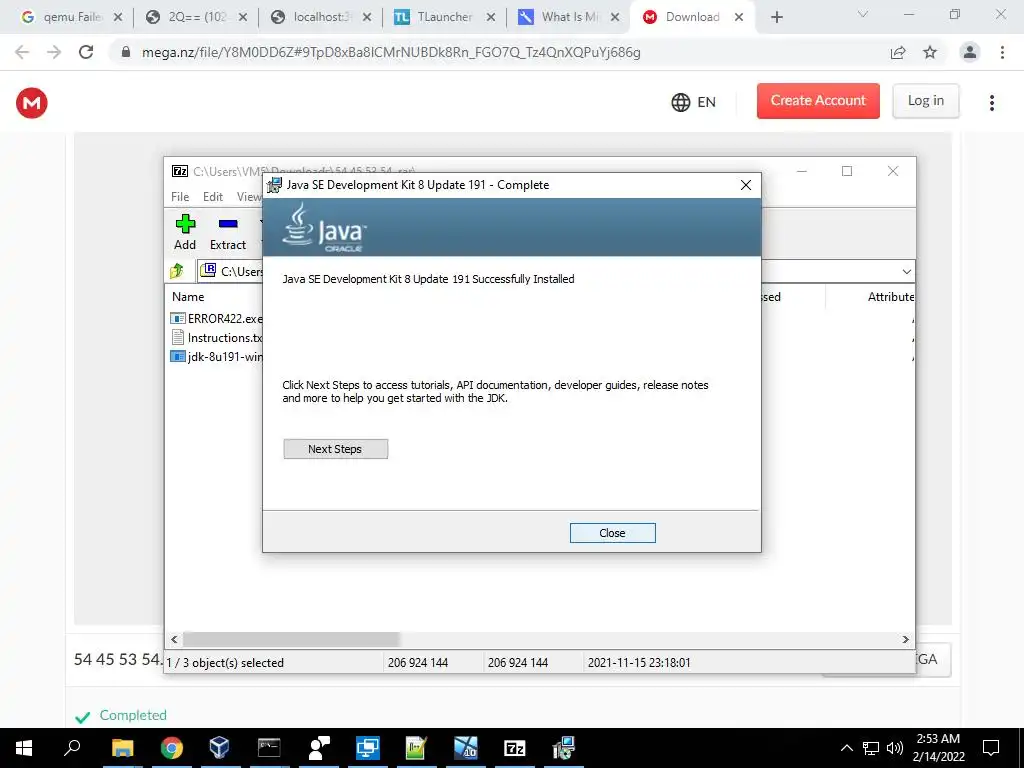1024x768 pixels.
Task: Select the jdk-8u191 file in the 7-Zip list
Action: click(217, 357)
